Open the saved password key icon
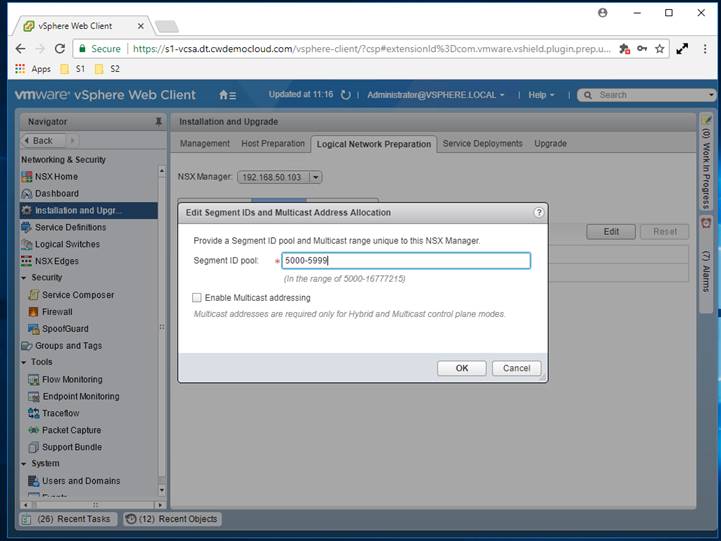This screenshot has width=721, height=541. coord(642,49)
